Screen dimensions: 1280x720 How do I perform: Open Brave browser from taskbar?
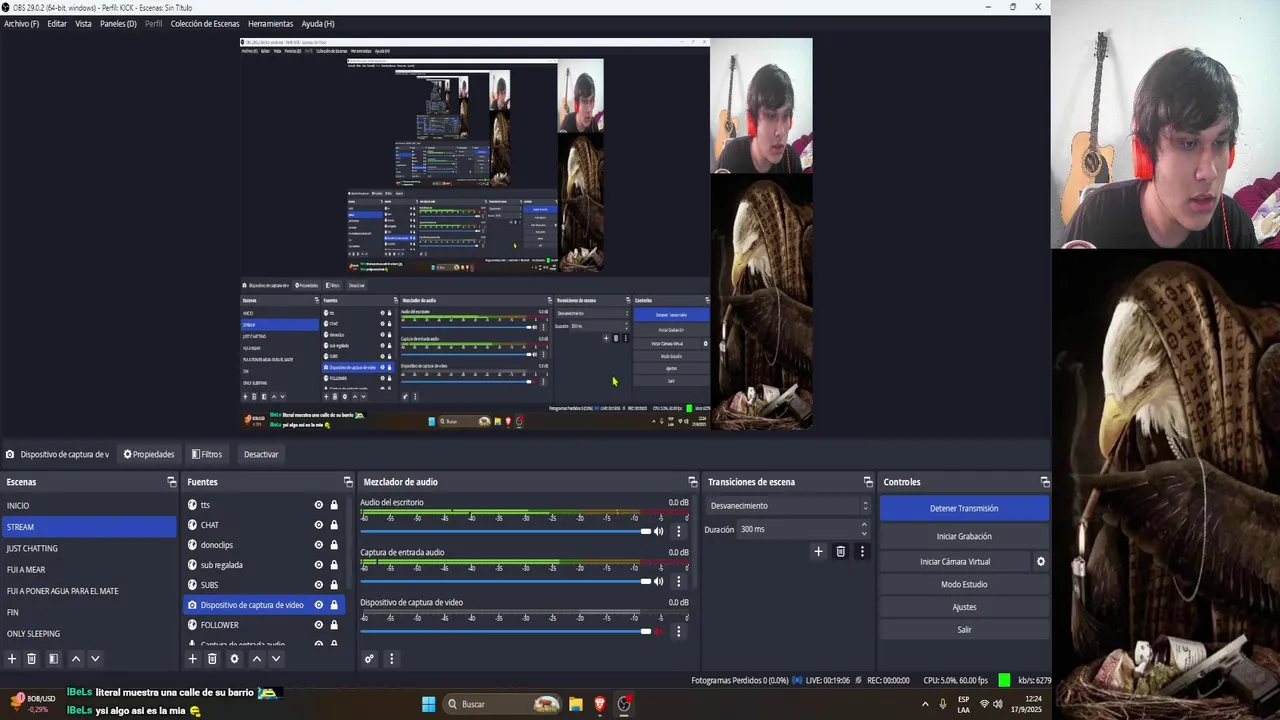point(600,704)
